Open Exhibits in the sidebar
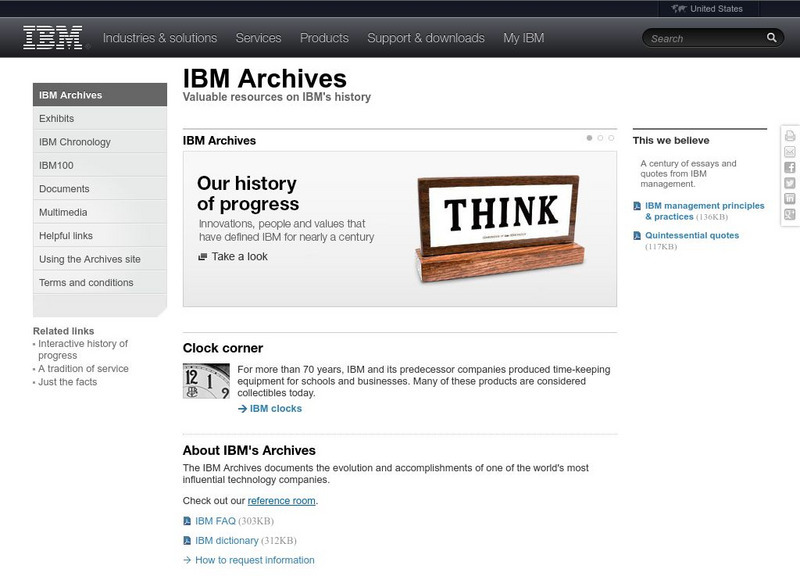 coord(100,118)
